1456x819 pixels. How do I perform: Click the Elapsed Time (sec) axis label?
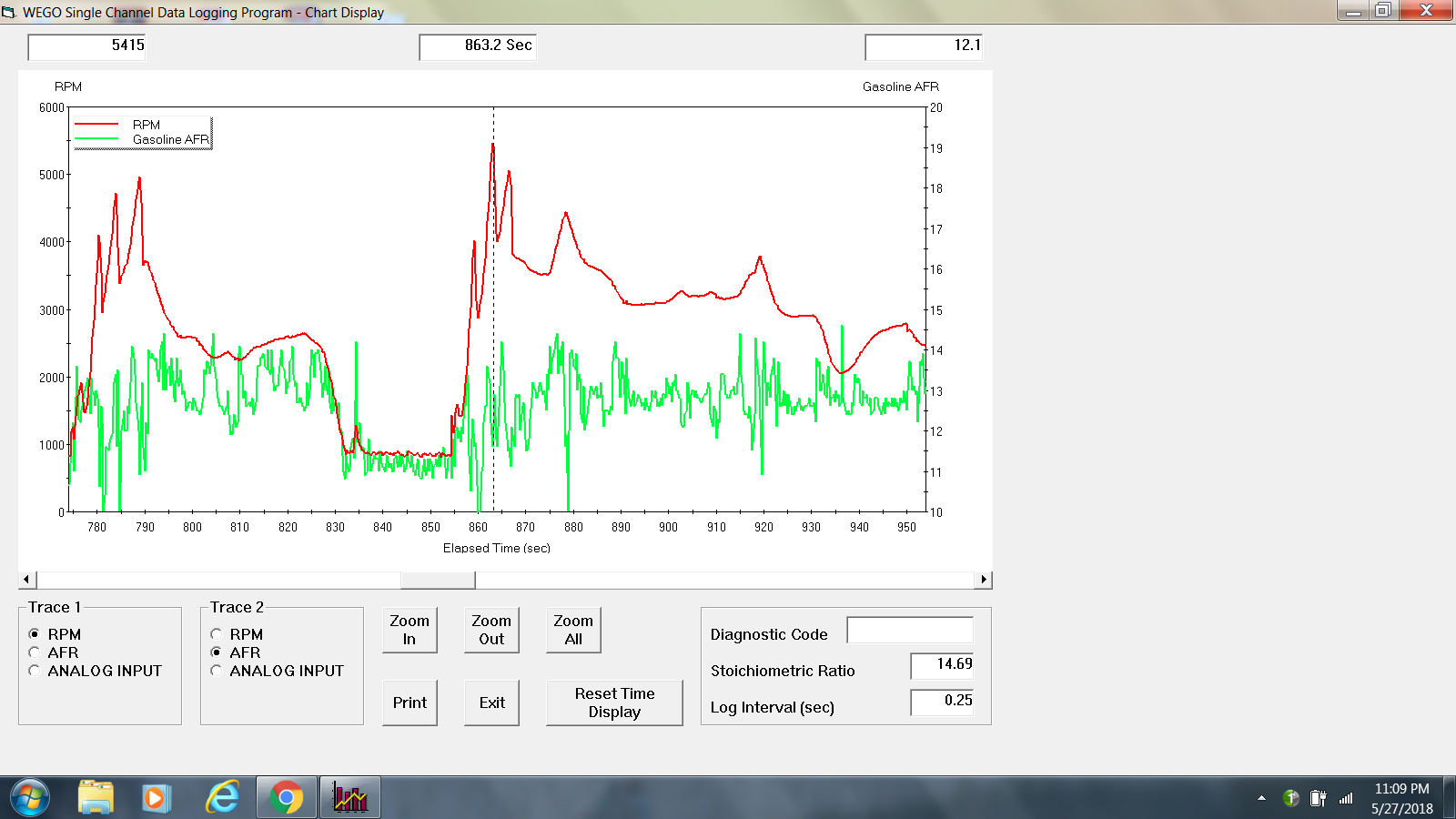click(x=497, y=548)
